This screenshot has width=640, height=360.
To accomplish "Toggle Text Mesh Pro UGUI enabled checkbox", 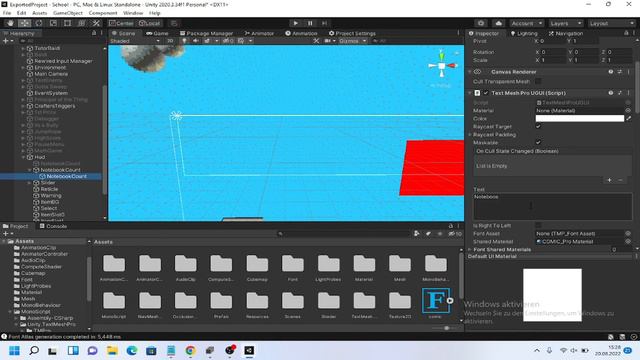I will [486, 93].
